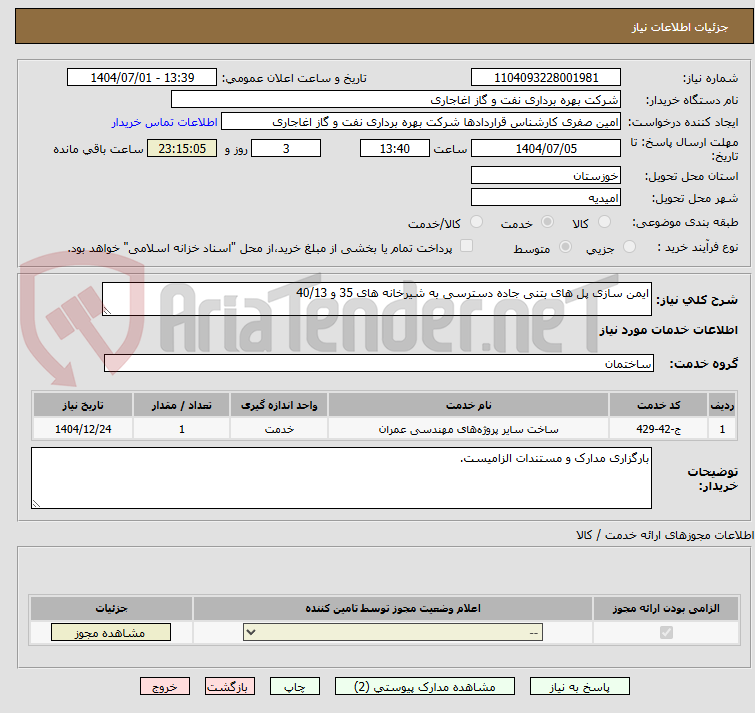Select 'متوسط' purchase type radio

click(x=566, y=247)
